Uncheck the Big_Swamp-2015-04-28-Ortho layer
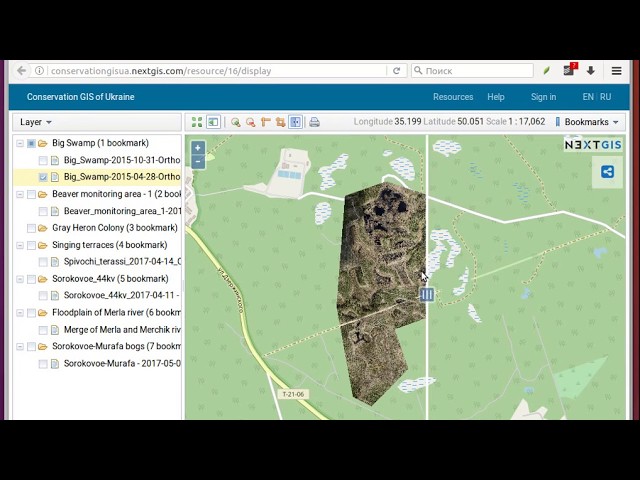This screenshot has width=640, height=480. pos(43,177)
